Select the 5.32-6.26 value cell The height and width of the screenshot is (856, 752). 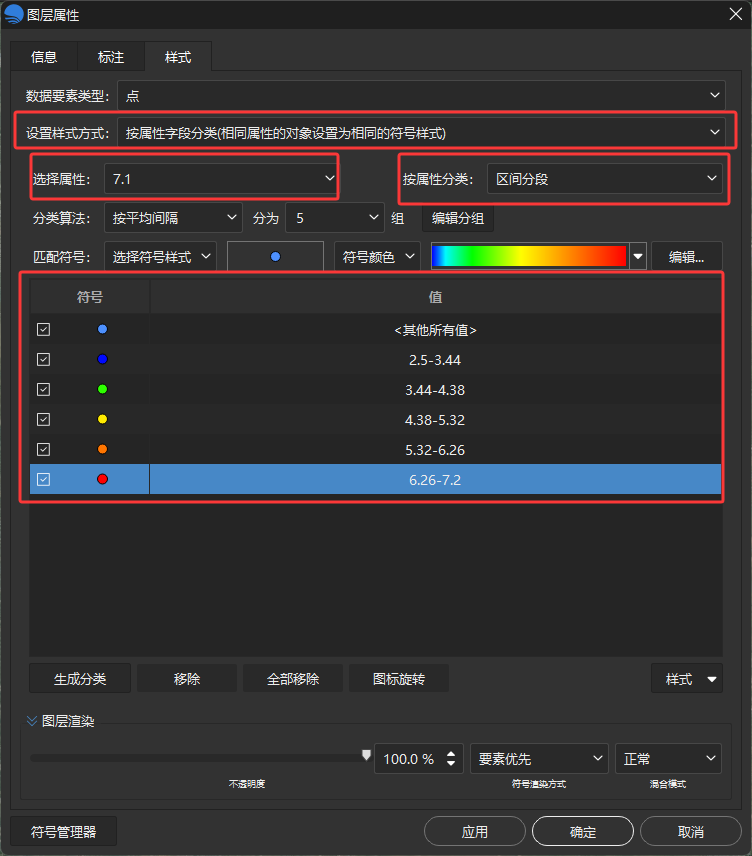tap(435, 450)
